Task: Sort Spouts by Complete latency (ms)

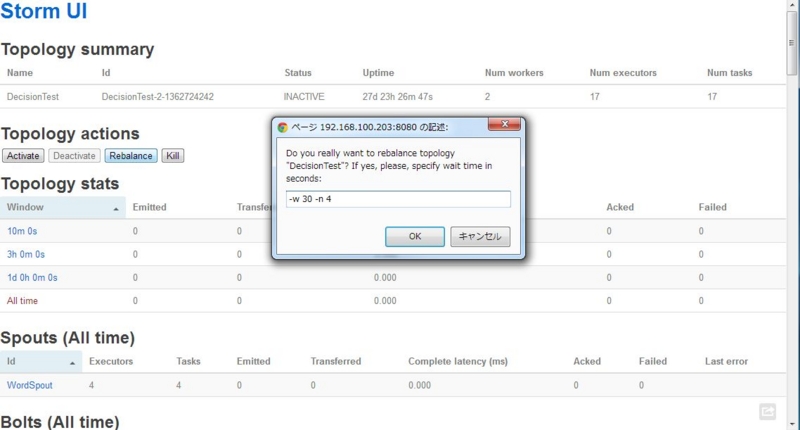Action: [458, 361]
